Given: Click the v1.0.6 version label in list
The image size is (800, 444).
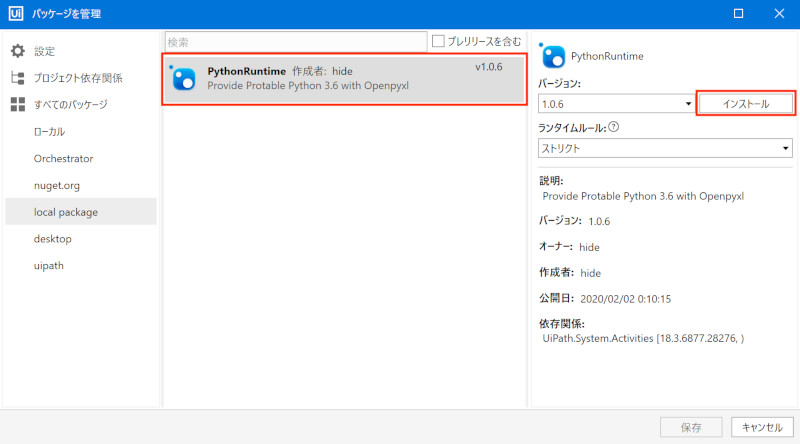Looking at the screenshot, I should (x=489, y=67).
